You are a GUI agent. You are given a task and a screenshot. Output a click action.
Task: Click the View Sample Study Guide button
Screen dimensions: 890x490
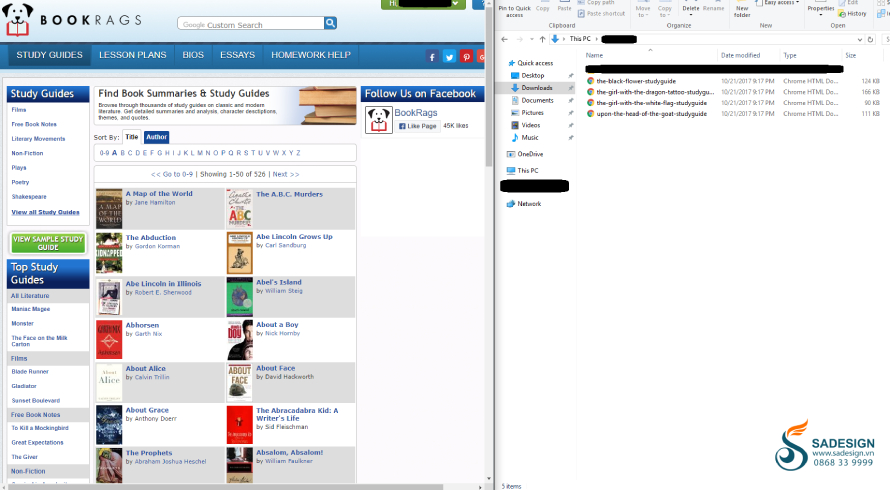pyautogui.click(x=48, y=243)
